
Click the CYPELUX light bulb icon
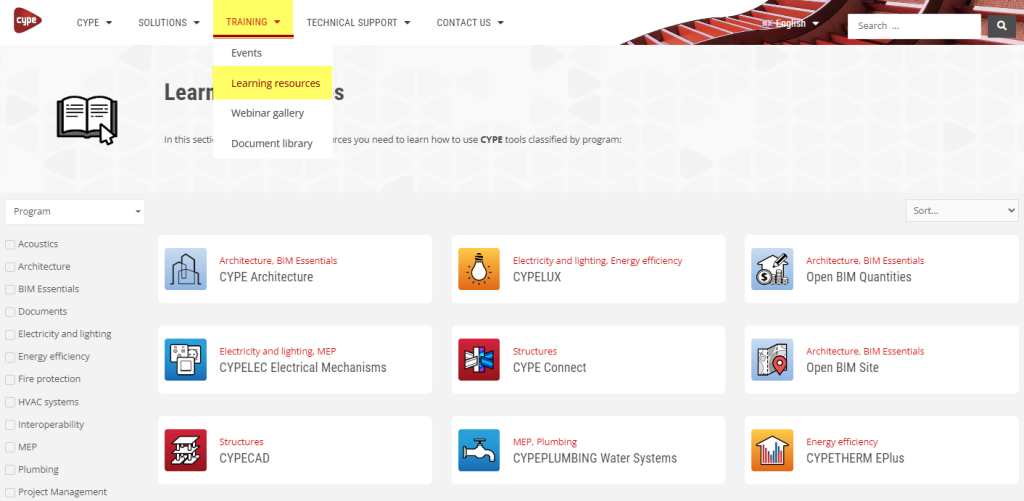pos(479,269)
